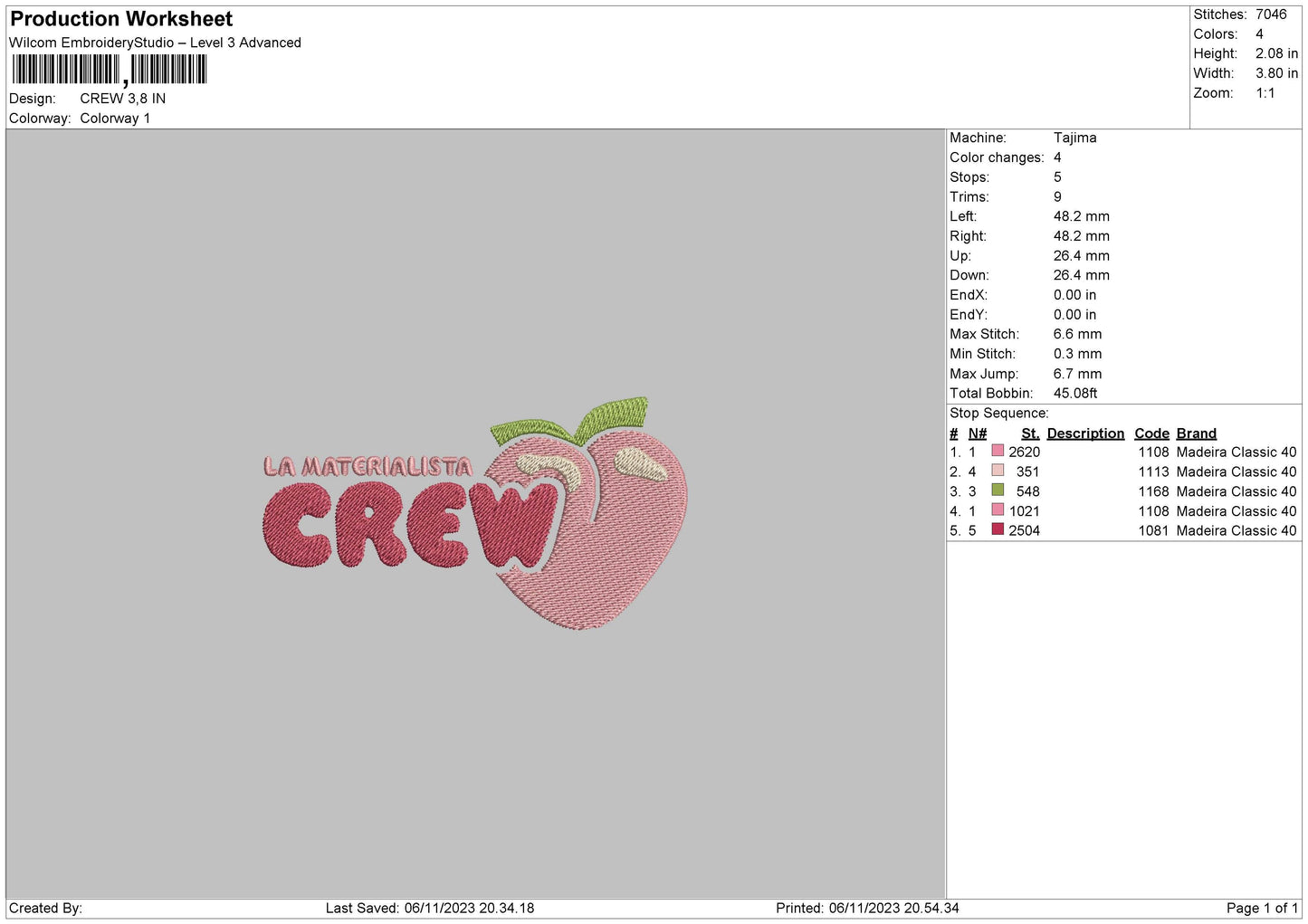Click the zoom value '1:1'
This screenshot has height=924, width=1308.
coord(1265,93)
